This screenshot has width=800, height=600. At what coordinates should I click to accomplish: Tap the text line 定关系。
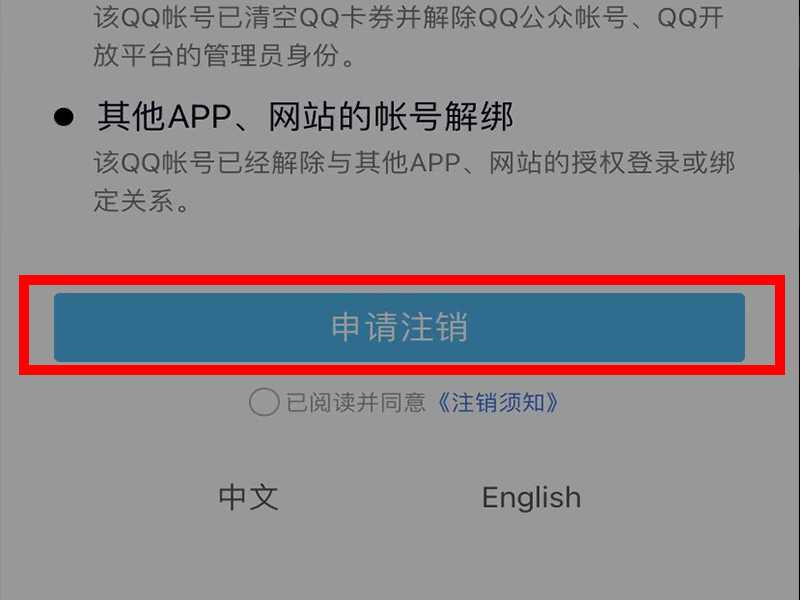[141, 200]
